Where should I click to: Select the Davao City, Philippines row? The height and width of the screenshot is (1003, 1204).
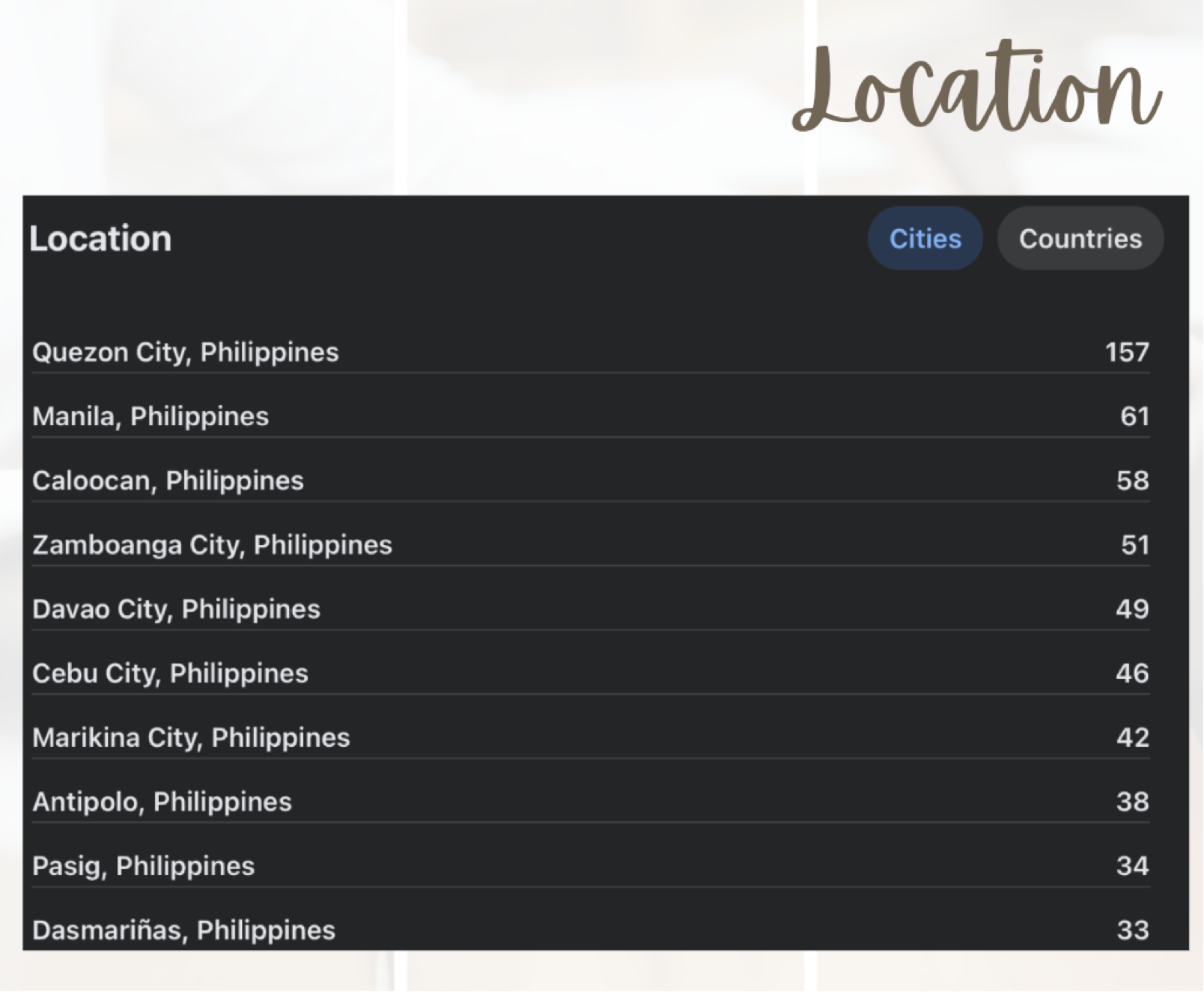click(x=591, y=609)
